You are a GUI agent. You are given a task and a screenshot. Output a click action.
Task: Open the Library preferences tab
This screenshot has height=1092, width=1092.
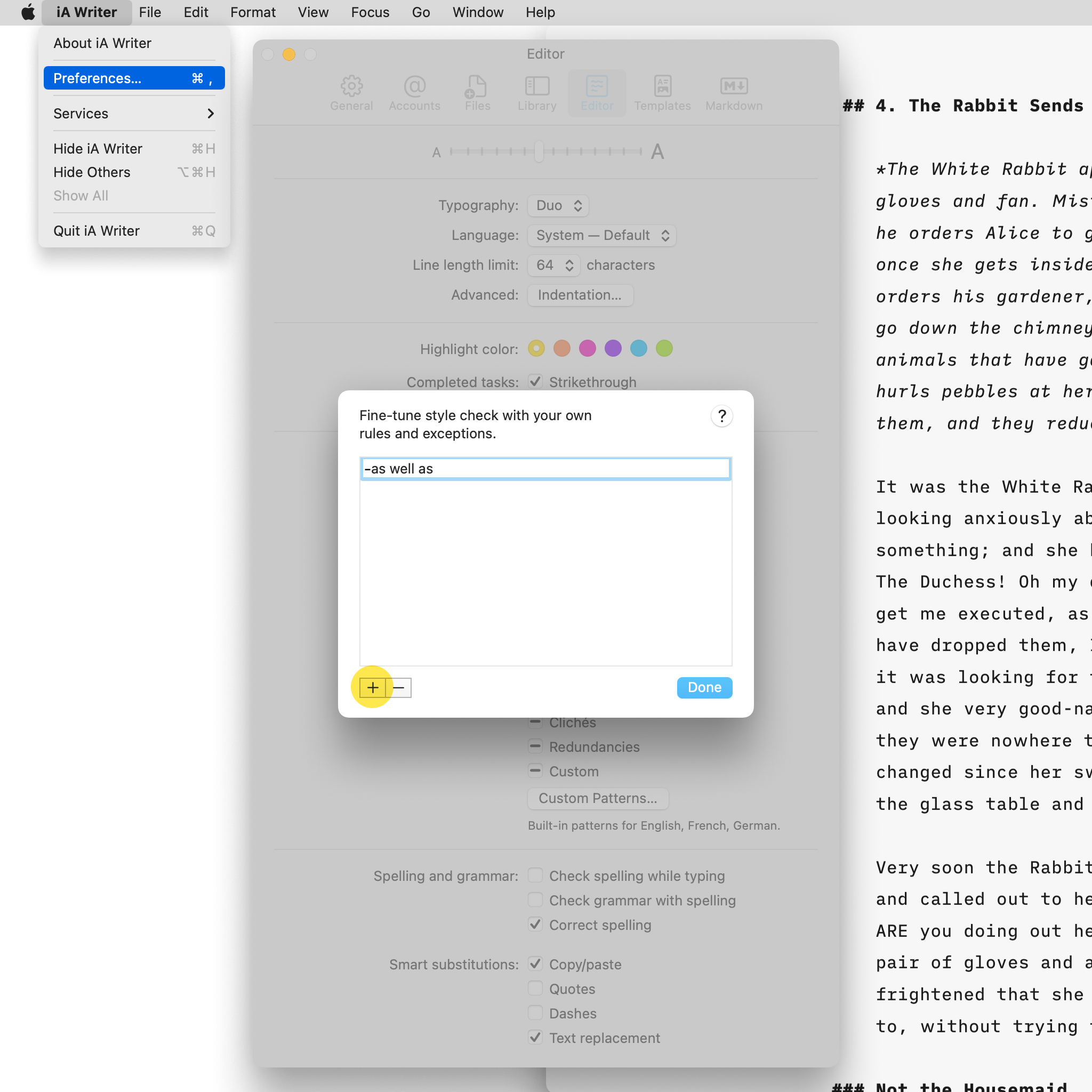[x=537, y=93]
